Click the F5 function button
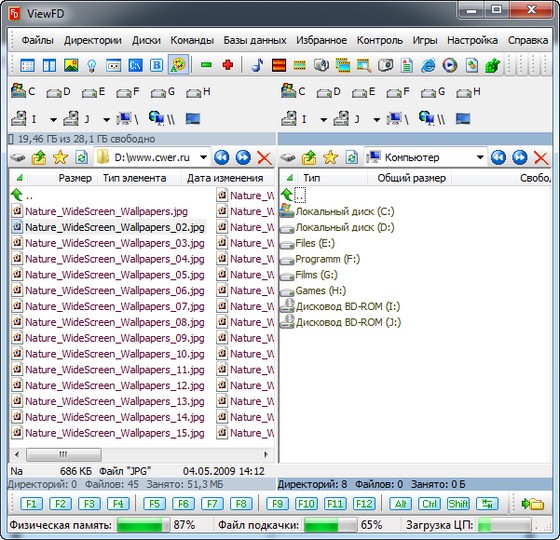The image size is (560, 540). pos(154,504)
